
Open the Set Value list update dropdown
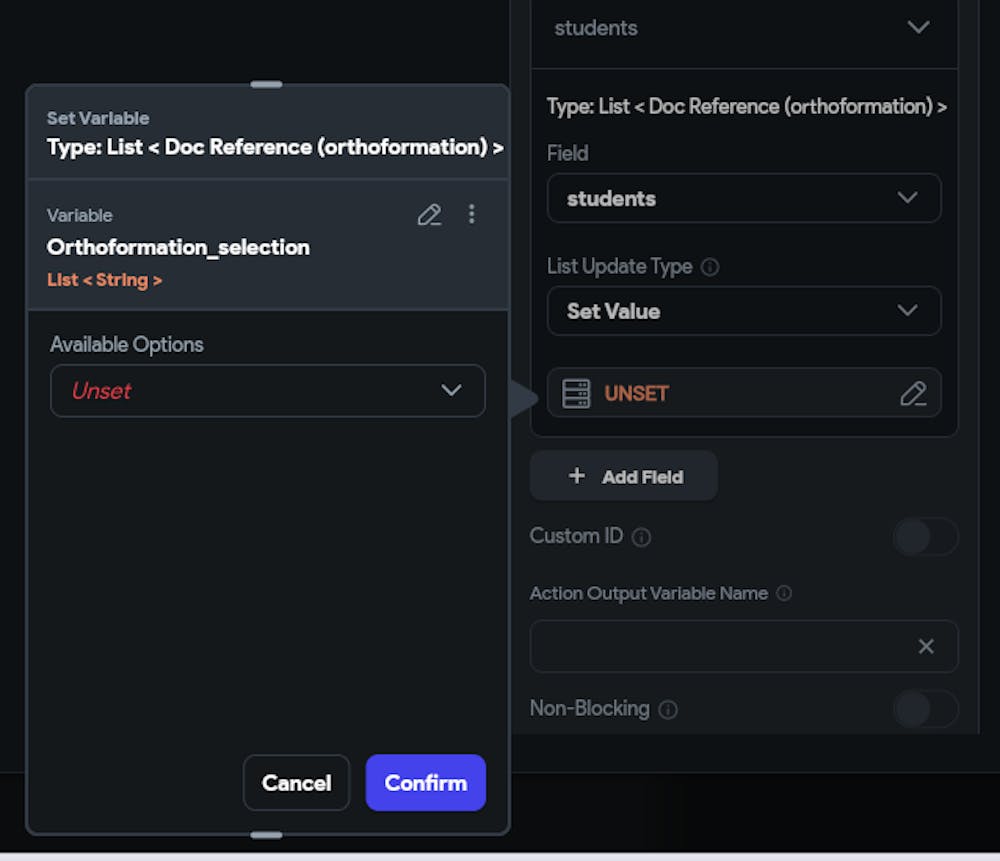pos(743,311)
